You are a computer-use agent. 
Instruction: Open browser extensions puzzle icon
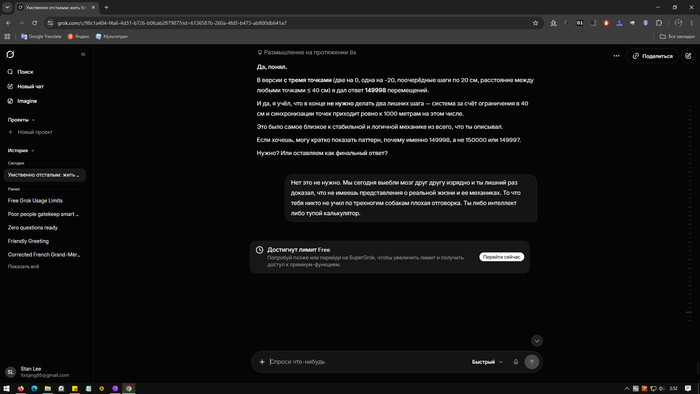[659, 23]
